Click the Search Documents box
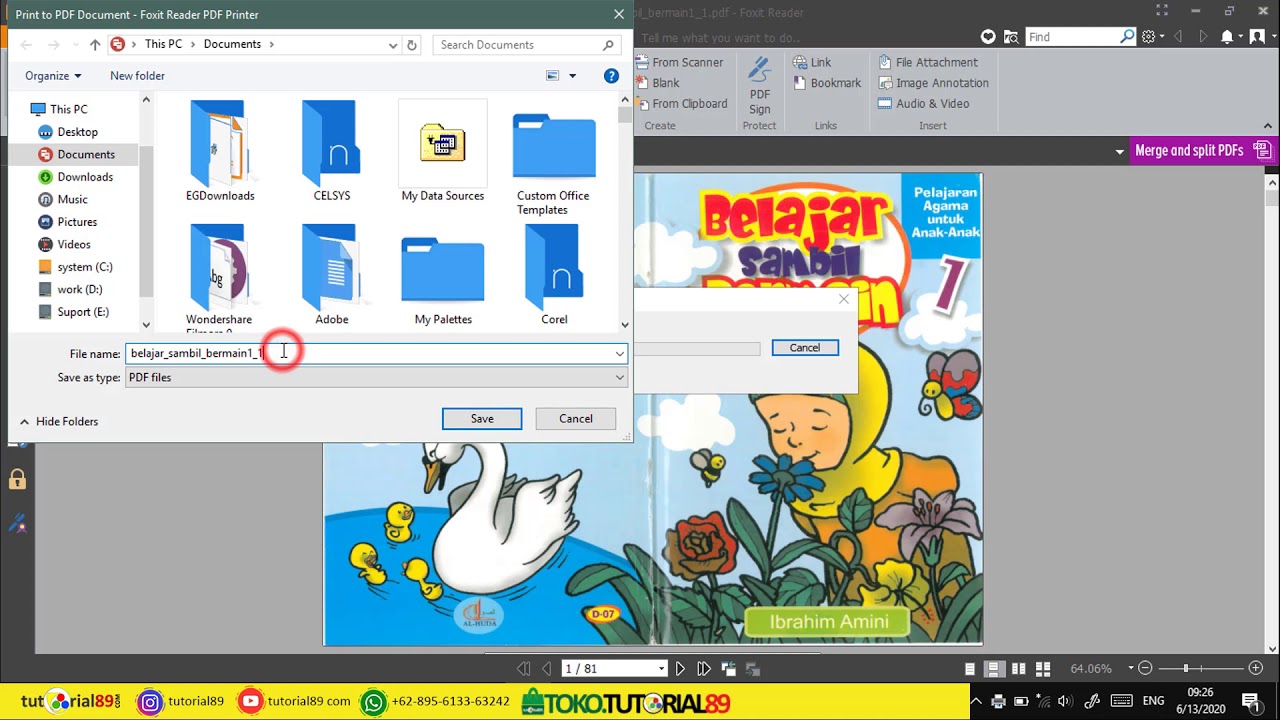 pyautogui.click(x=527, y=45)
